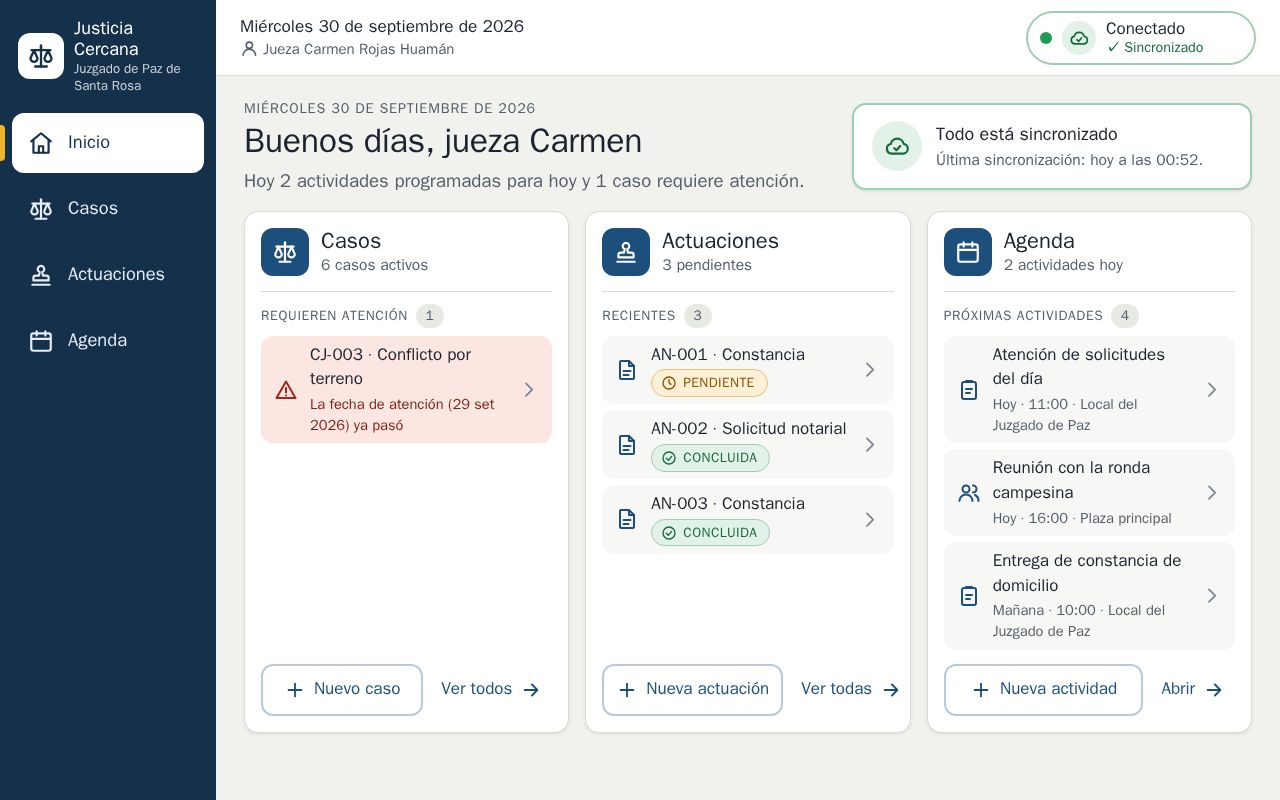Open Actuaciones in the sidebar
The height and width of the screenshot is (800, 1280).
pyautogui.click(x=108, y=275)
